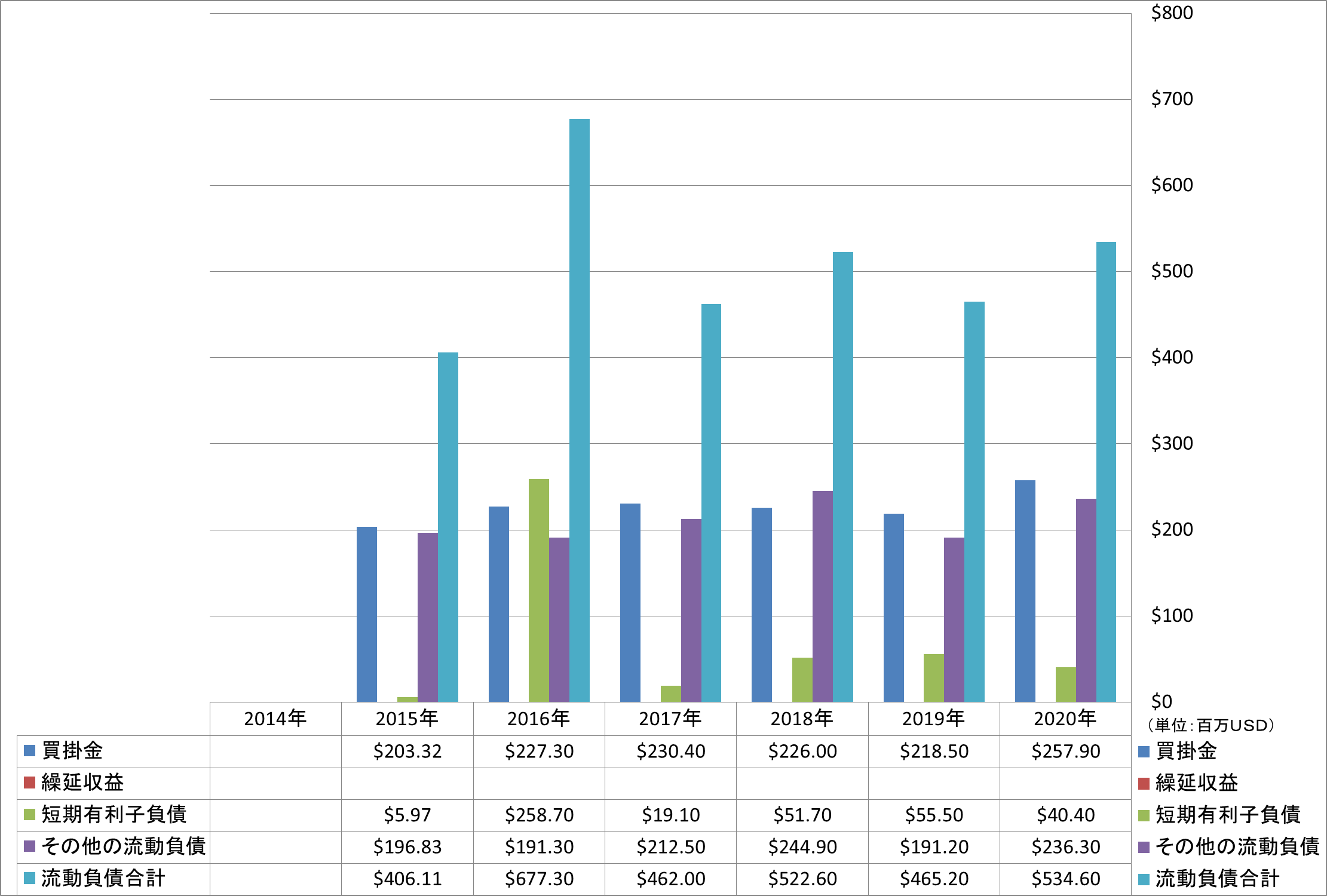Click the blue 2020年 買掛金 bar
Viewport: 1327px width, 896px height.
click(x=1025, y=591)
